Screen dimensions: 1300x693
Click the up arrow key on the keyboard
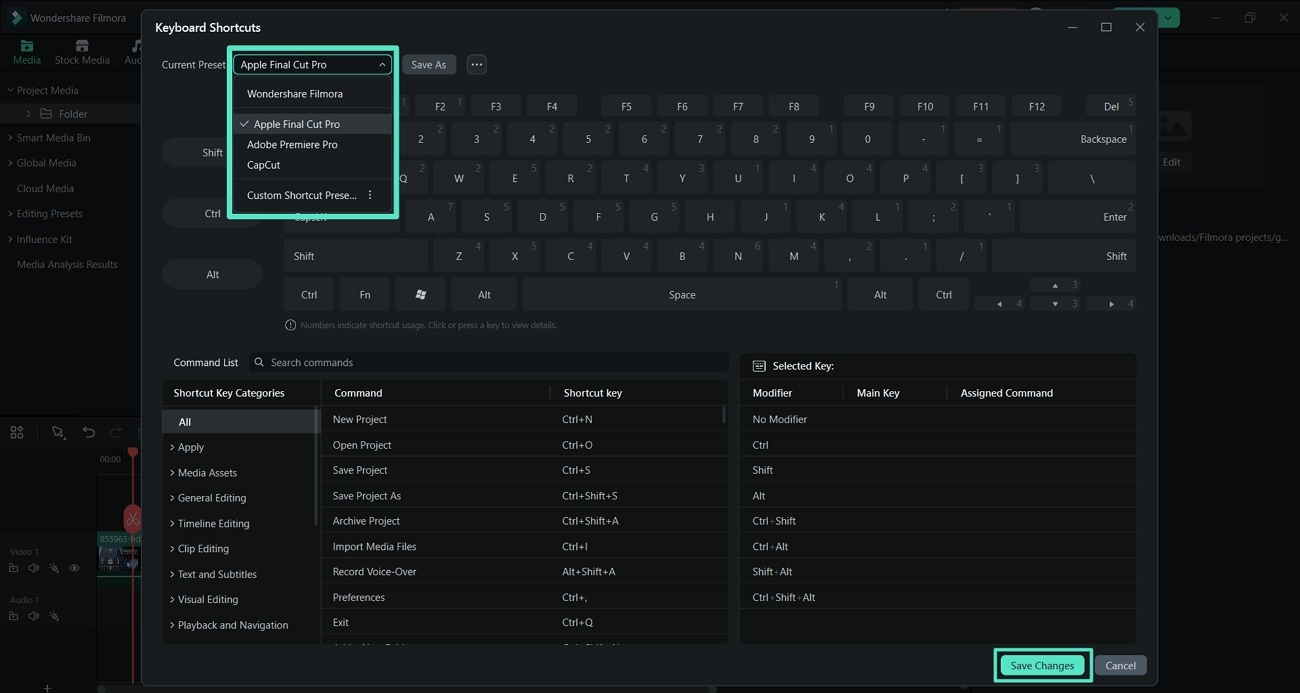click(1055, 285)
